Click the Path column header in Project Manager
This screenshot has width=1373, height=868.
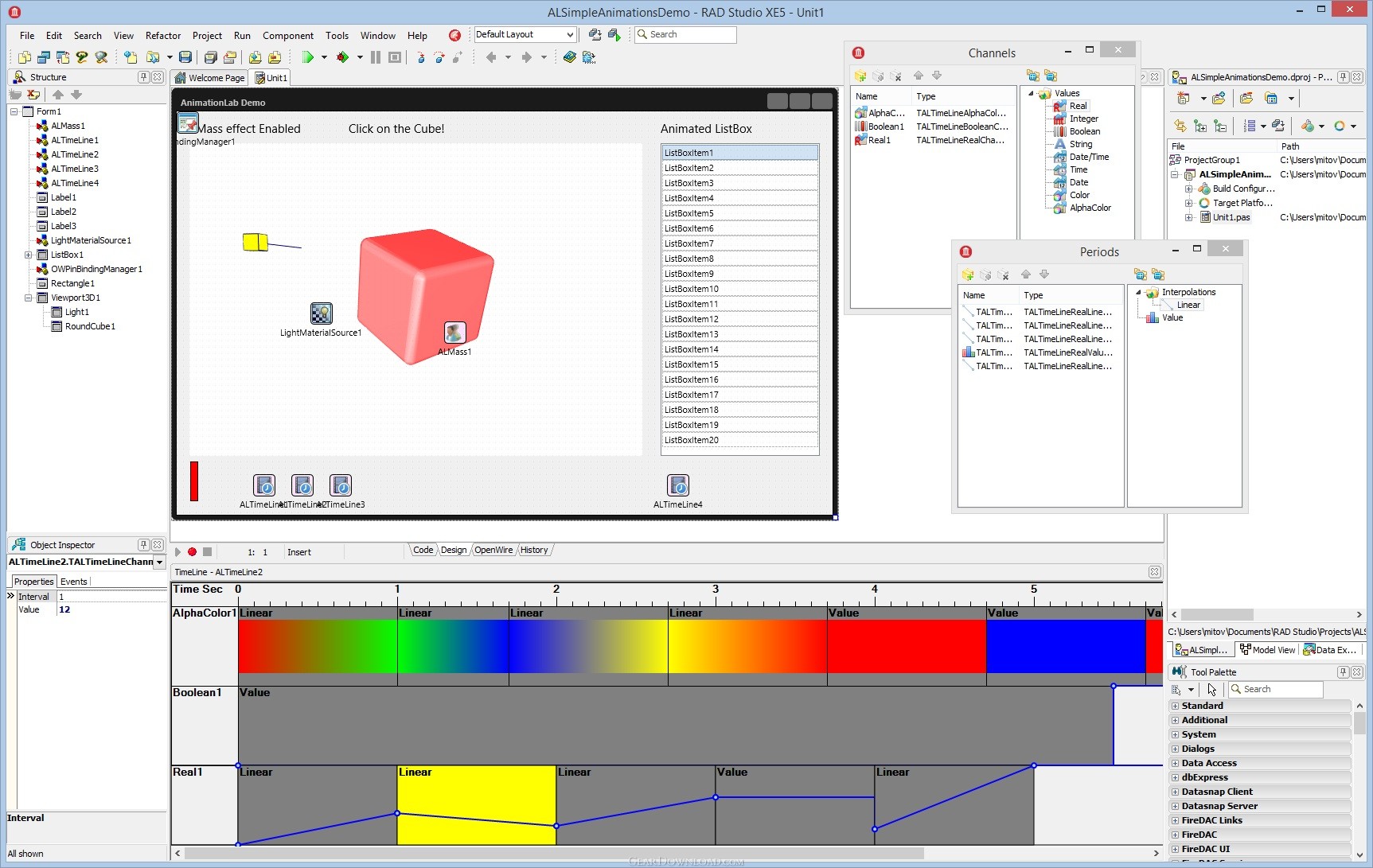[1321, 146]
